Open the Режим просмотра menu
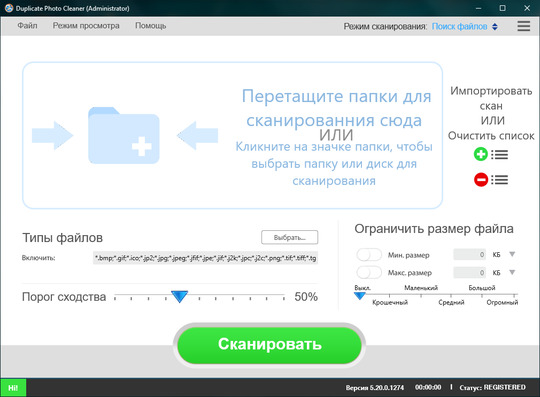Image resolution: width=540 pixels, height=397 pixels. click(x=86, y=26)
